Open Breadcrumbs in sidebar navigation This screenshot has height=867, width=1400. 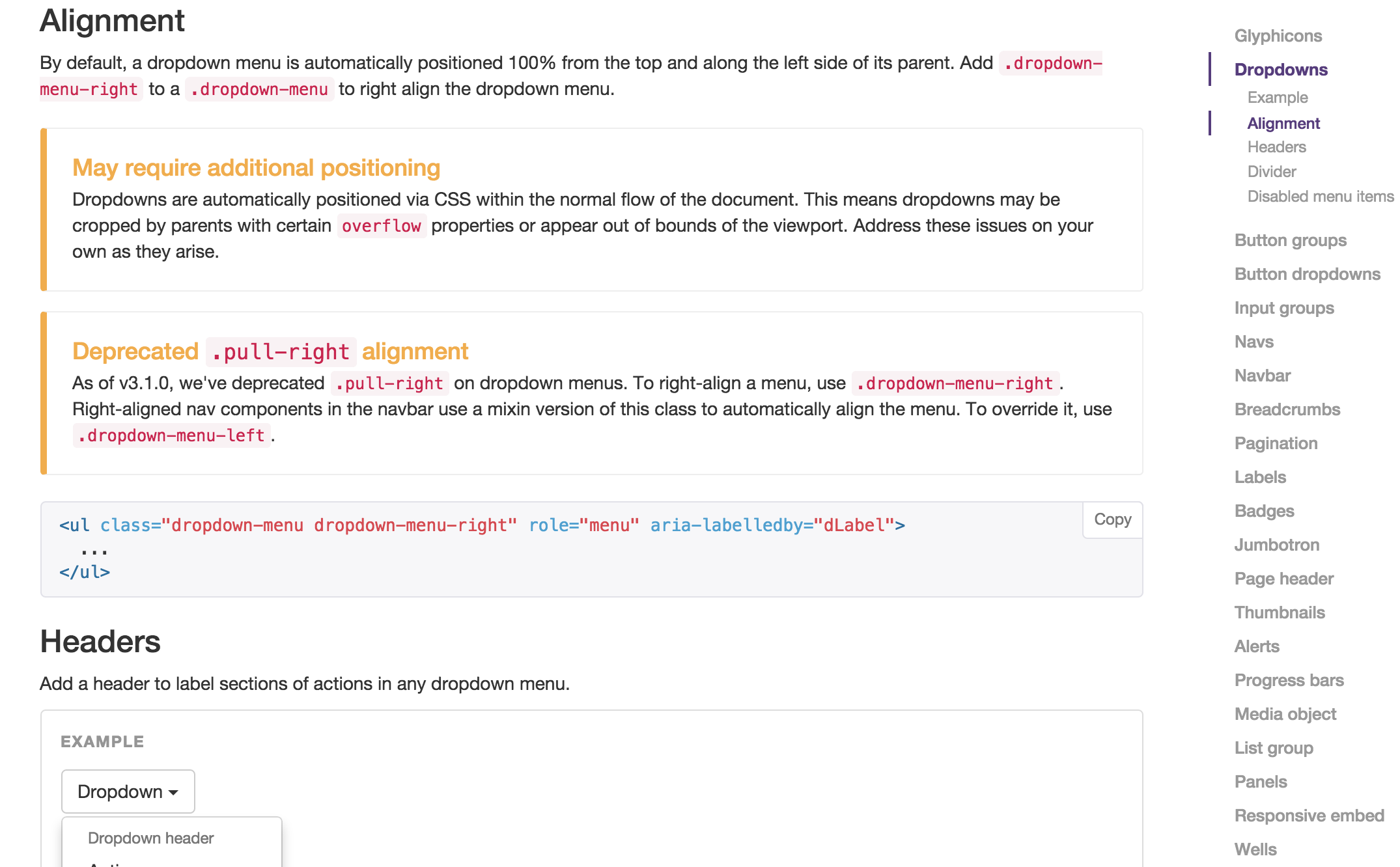[x=1287, y=409]
